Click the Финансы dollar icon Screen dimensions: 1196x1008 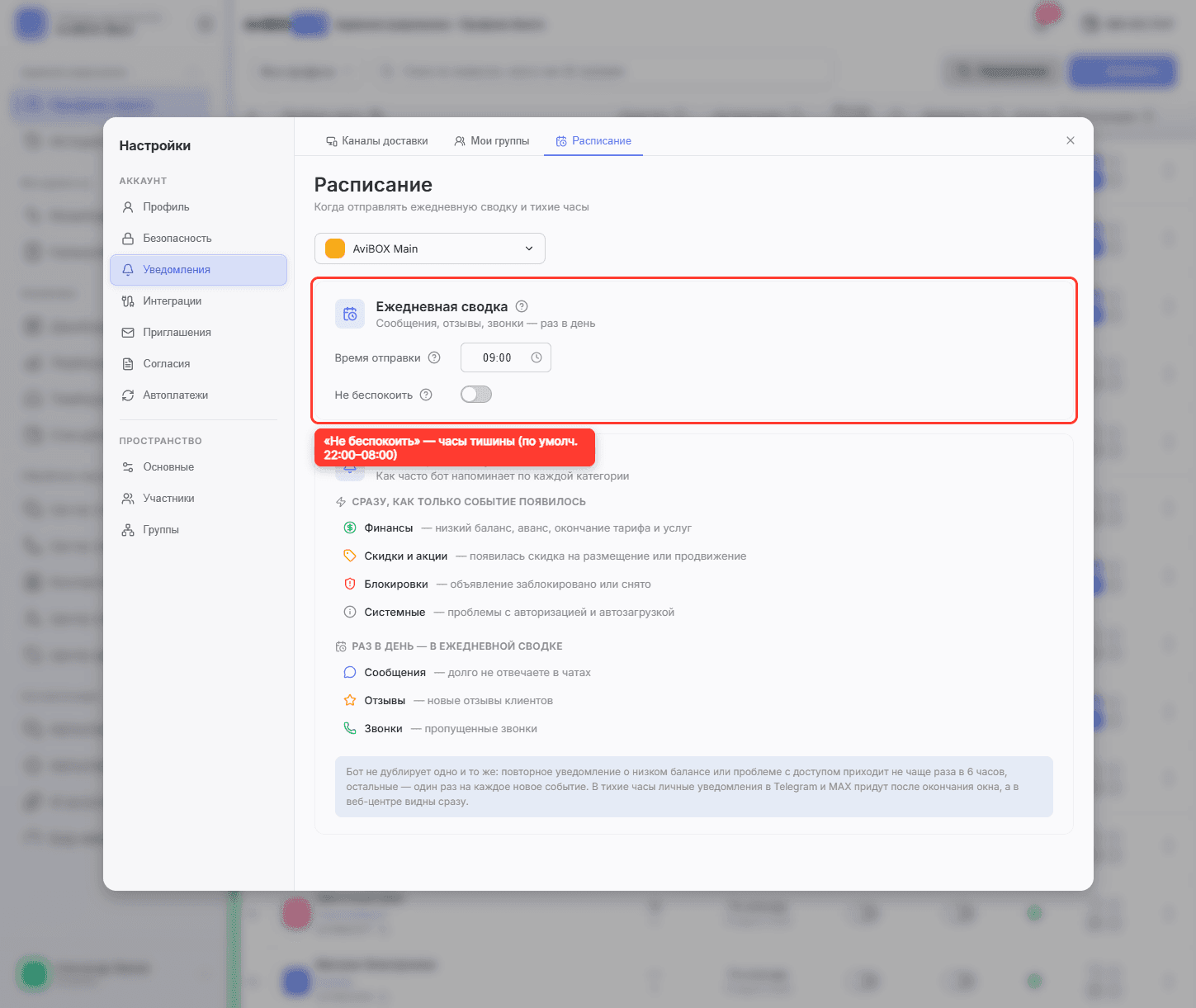(x=350, y=528)
